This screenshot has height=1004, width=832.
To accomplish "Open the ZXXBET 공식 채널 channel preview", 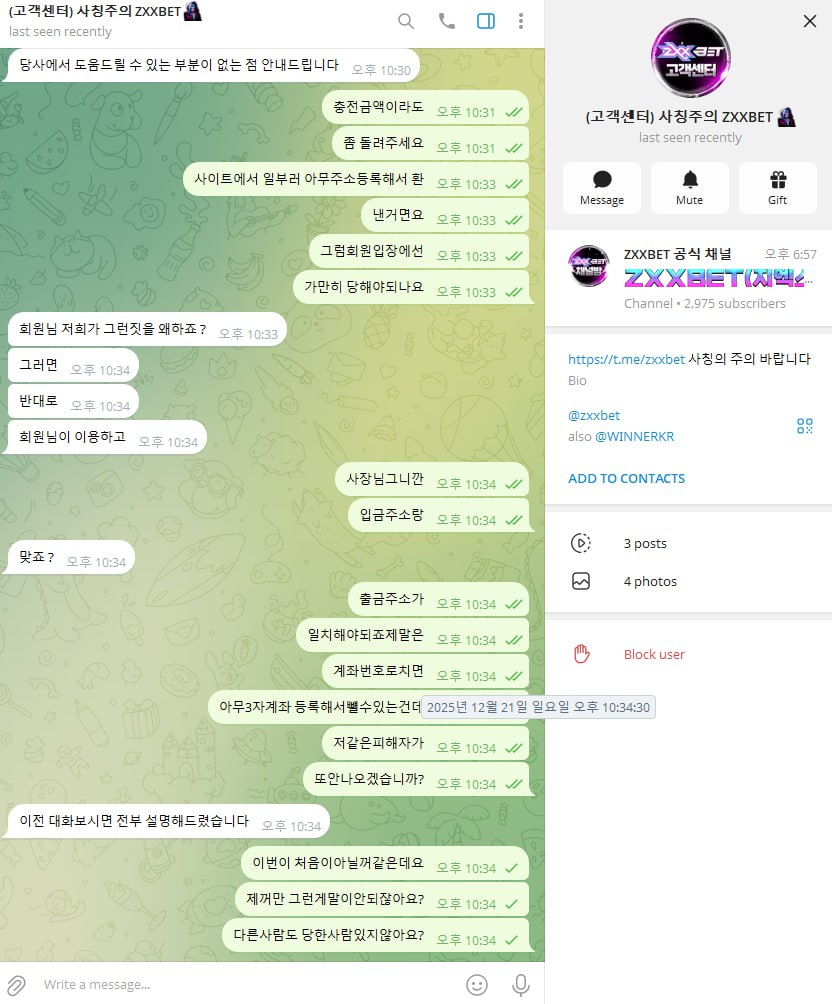I will click(x=689, y=277).
